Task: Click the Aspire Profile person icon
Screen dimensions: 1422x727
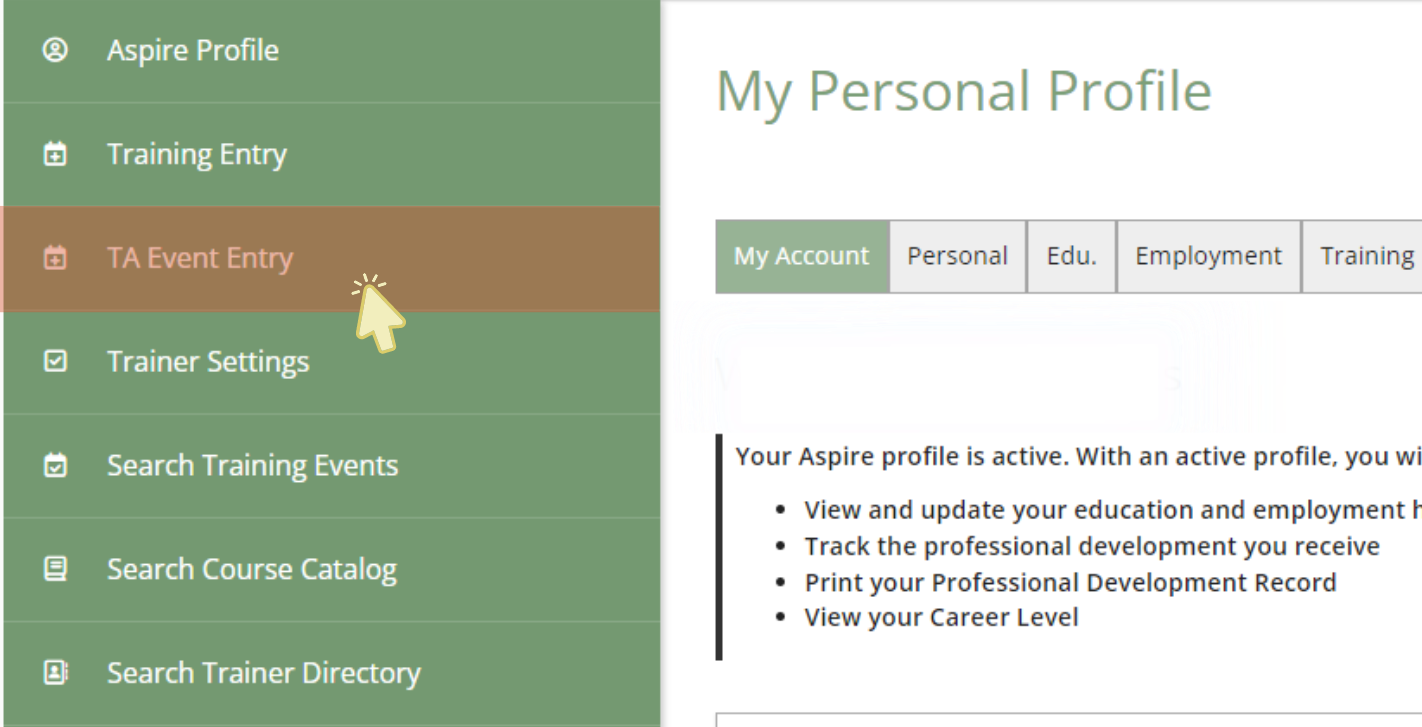Action: 55,50
